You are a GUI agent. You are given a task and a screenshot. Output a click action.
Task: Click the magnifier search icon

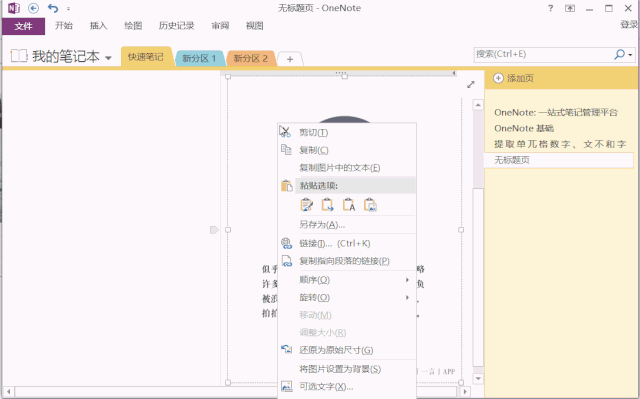[x=619, y=54]
